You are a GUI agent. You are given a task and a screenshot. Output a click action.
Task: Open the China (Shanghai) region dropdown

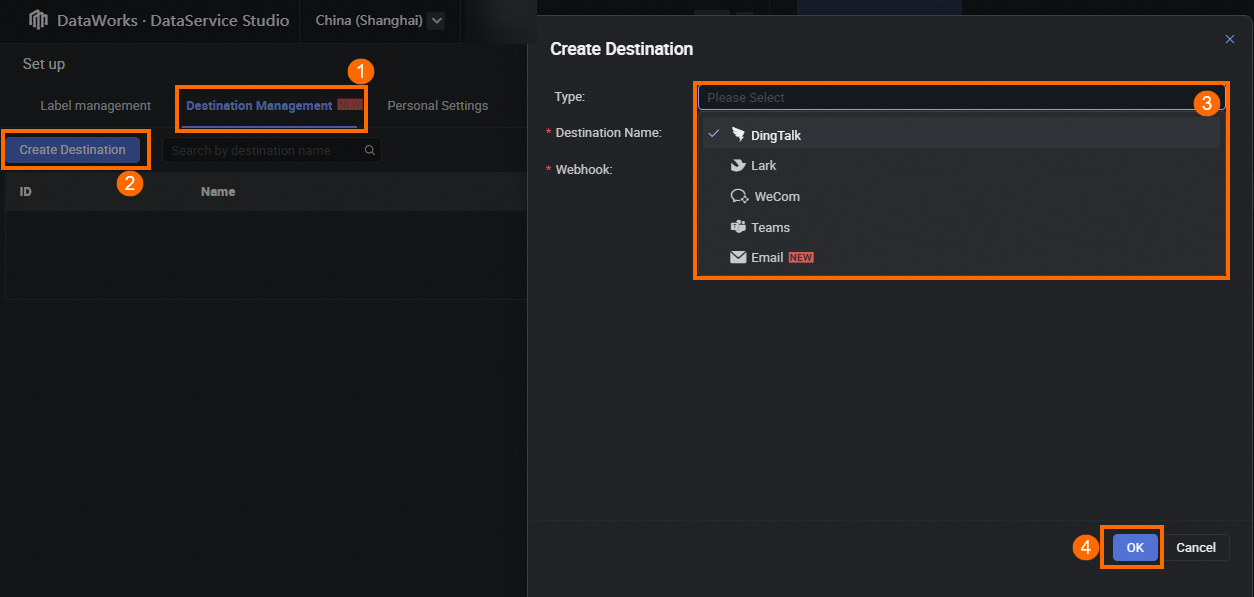point(435,20)
